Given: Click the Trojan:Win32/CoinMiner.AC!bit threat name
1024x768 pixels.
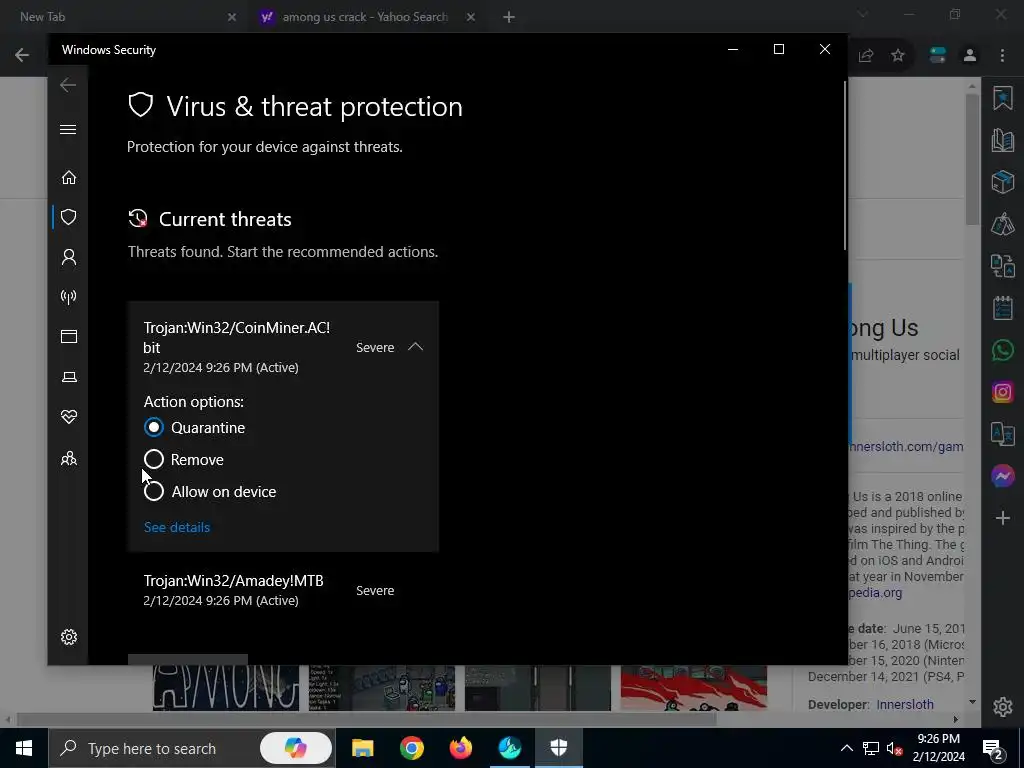Looking at the screenshot, I should [236, 338].
